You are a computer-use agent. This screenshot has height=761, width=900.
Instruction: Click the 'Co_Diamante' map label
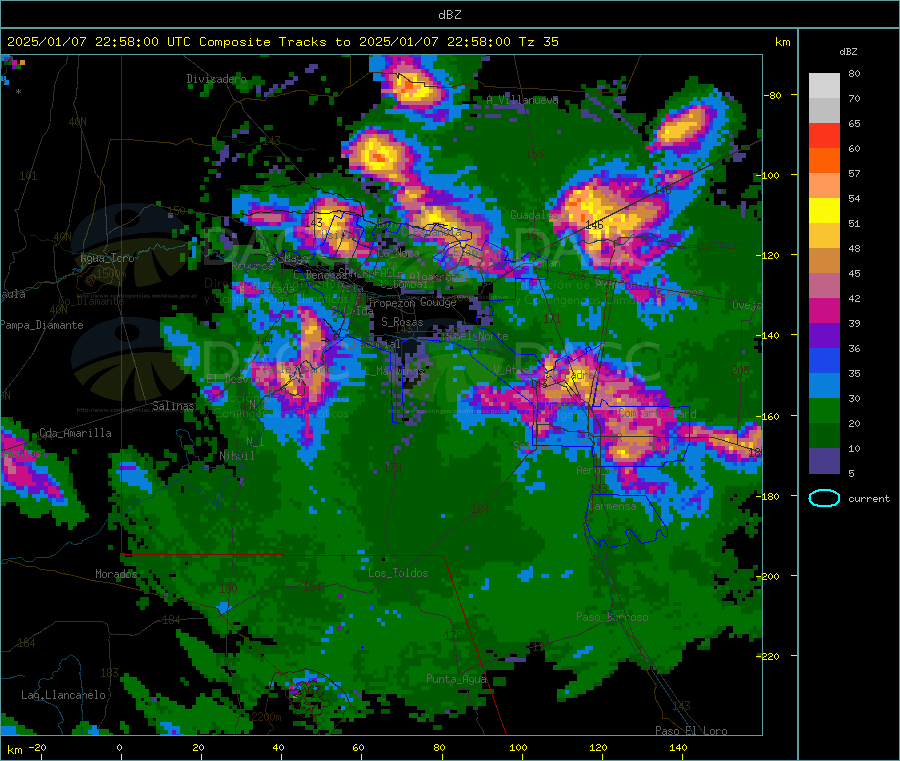(x=91, y=301)
